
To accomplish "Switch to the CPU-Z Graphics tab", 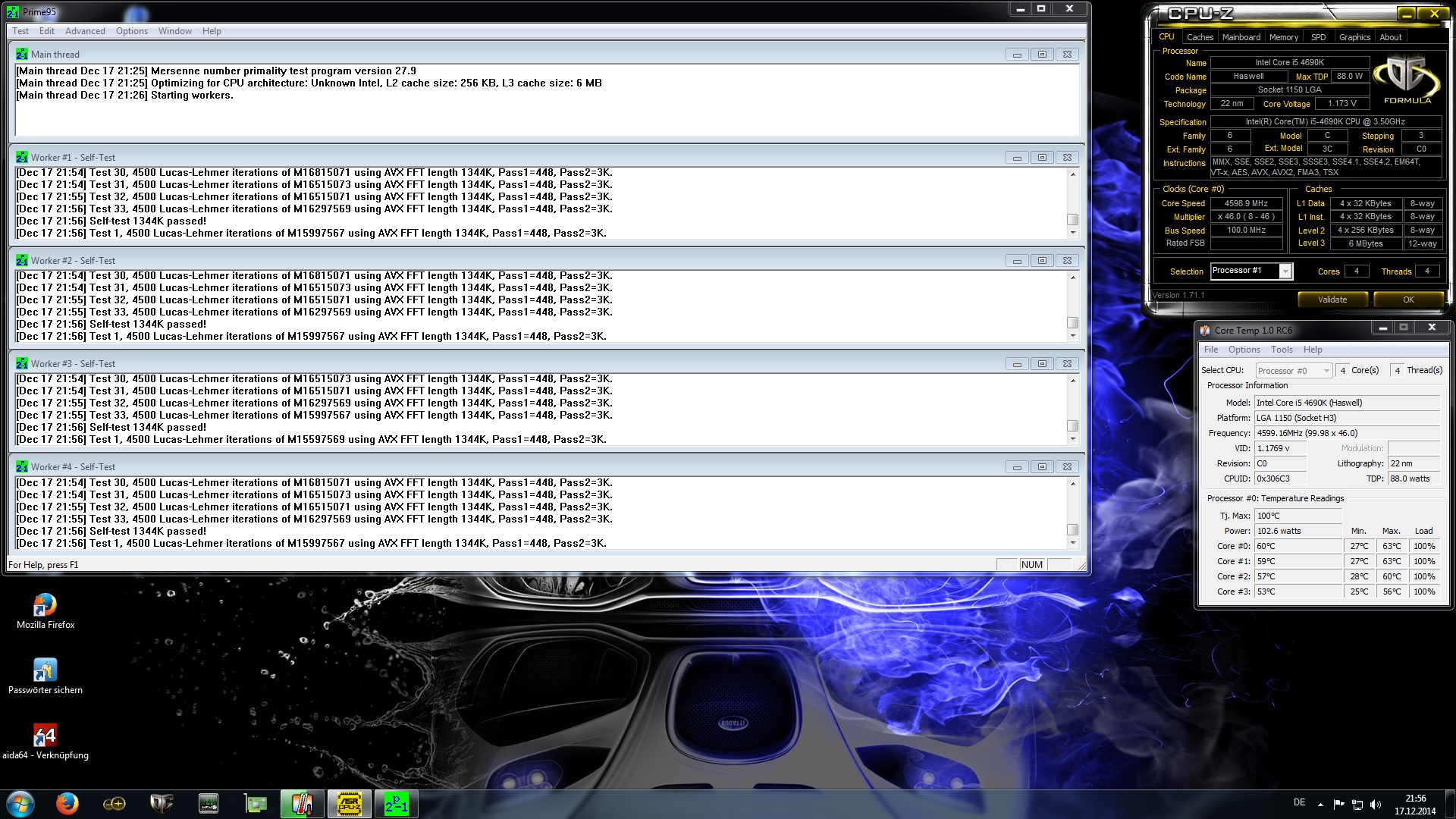I will [1354, 36].
